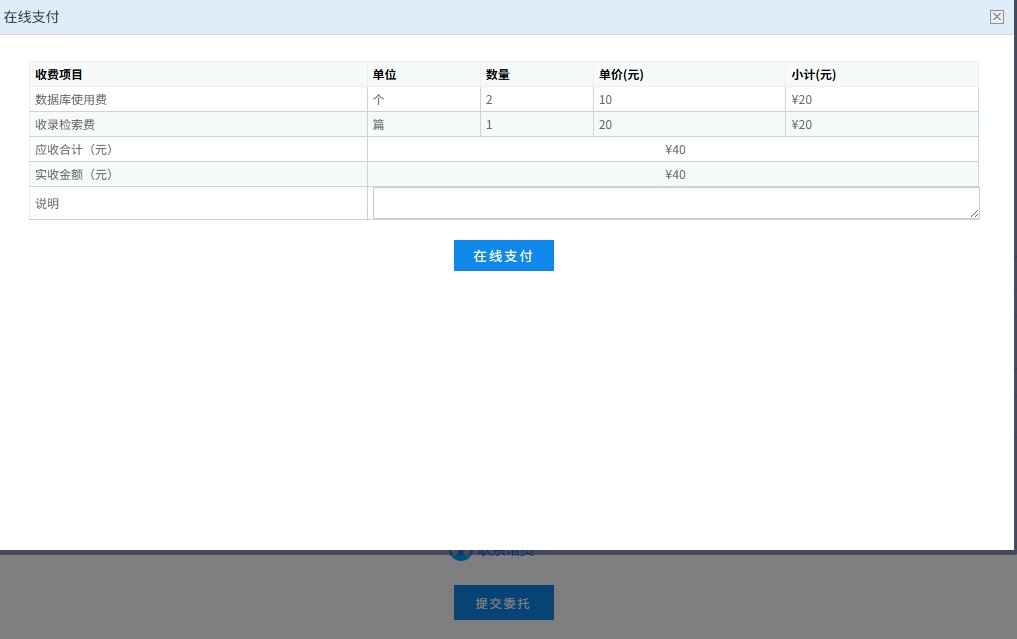Click the 说明 label cell
Screen dimensions: 1017x639
tap(47, 204)
